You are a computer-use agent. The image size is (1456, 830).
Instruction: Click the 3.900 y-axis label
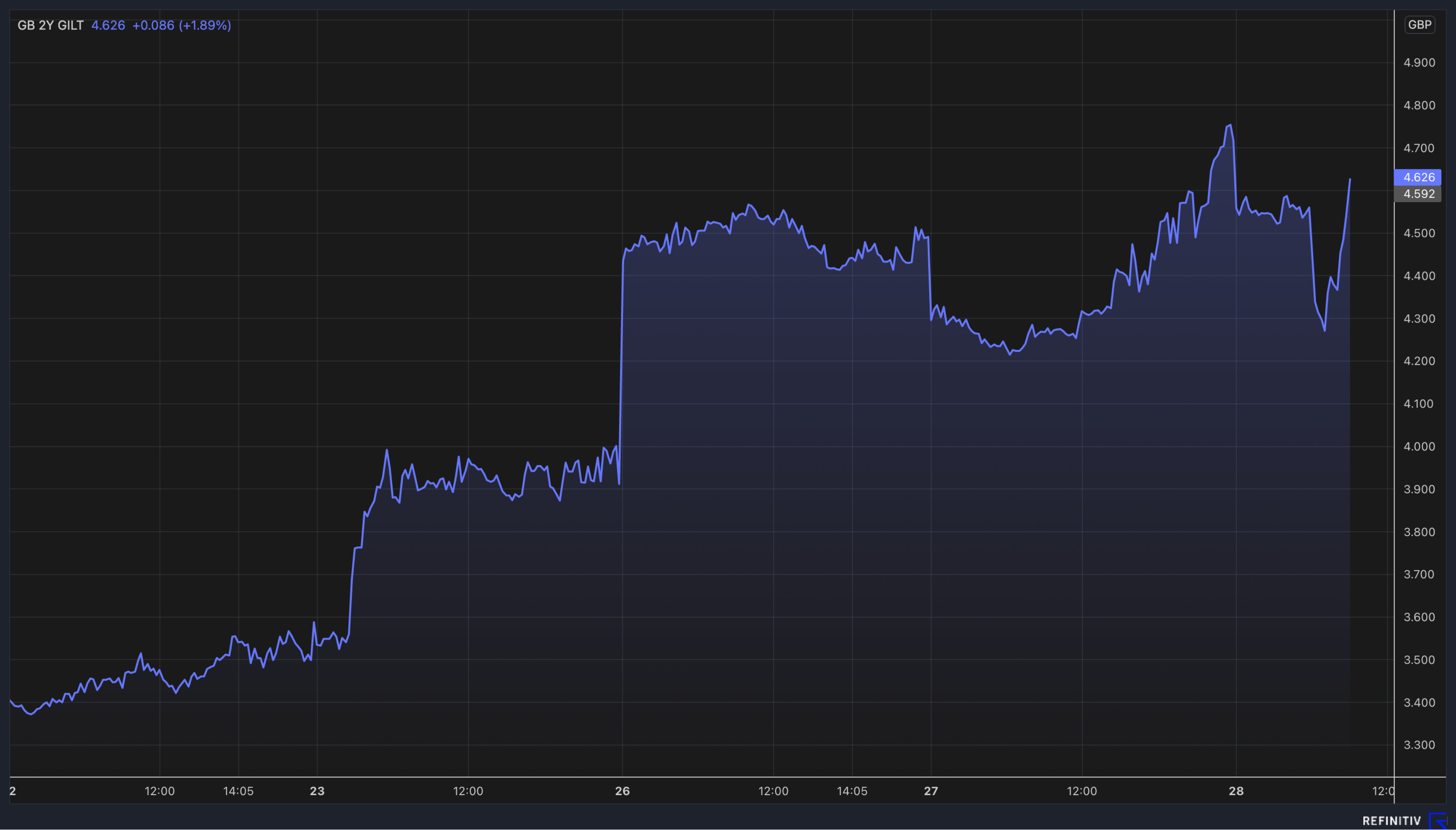tap(1419, 489)
